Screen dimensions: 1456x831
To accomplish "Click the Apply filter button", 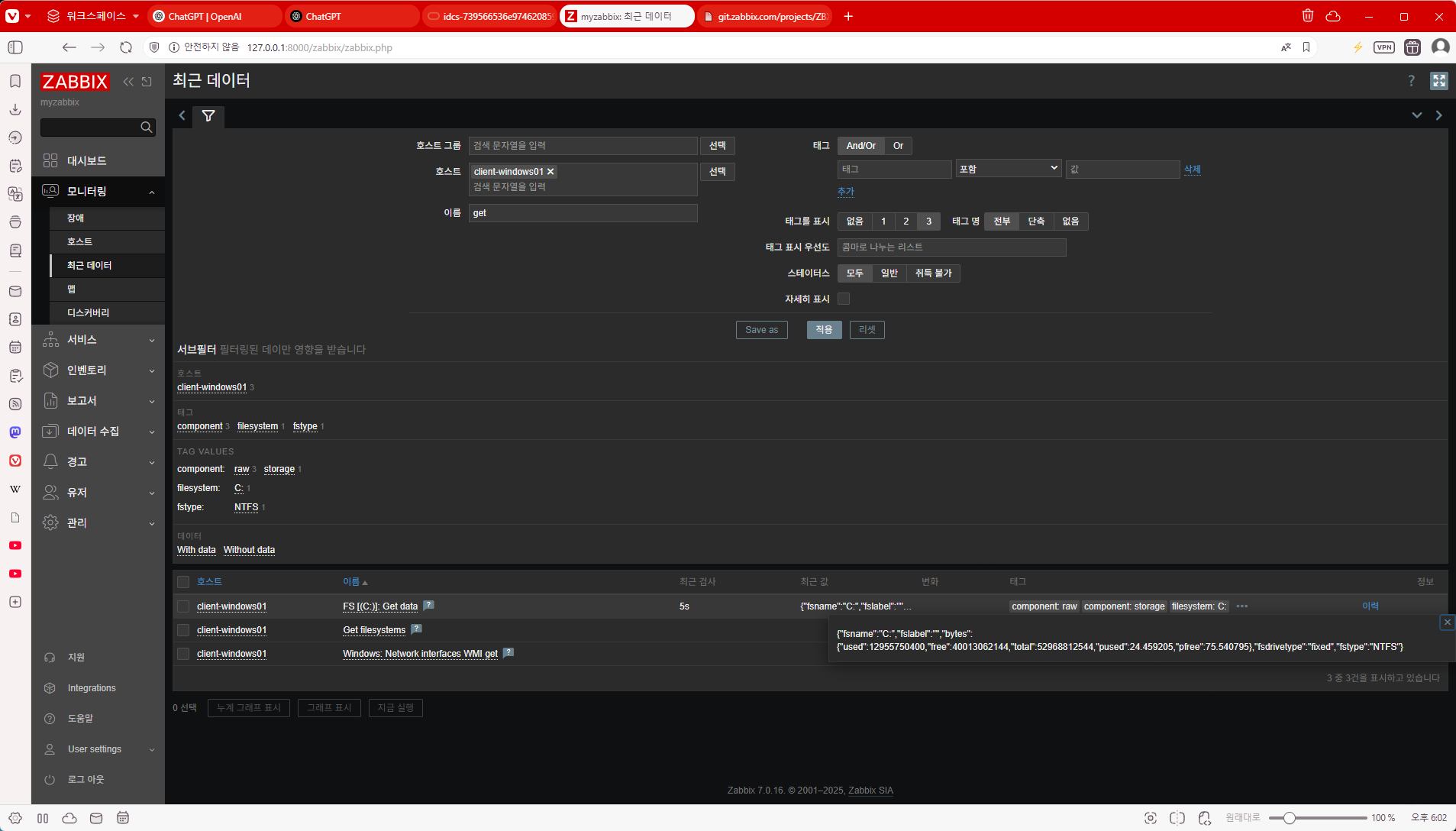I will point(824,330).
